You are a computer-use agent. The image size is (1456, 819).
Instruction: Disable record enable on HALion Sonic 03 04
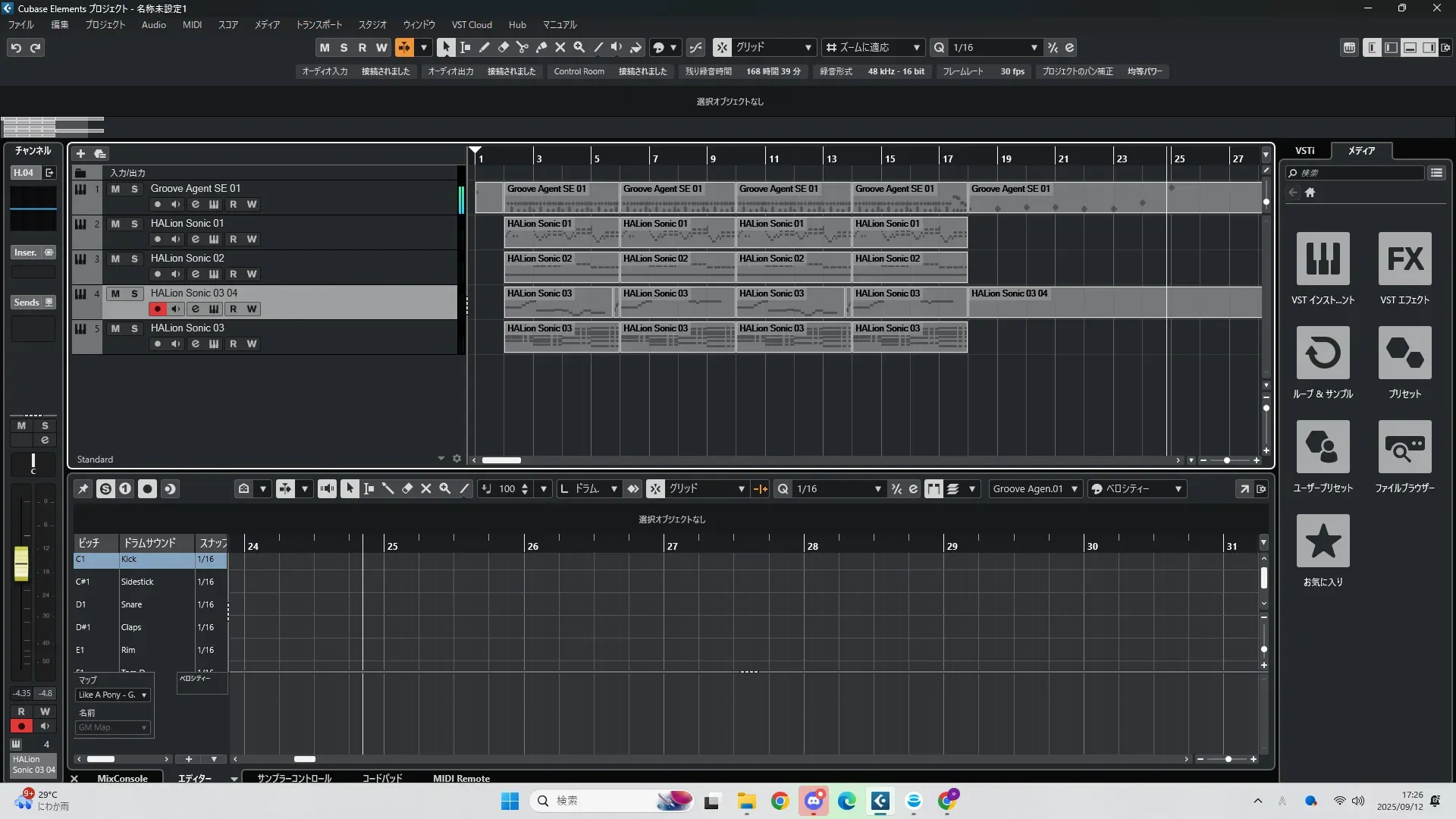coord(157,309)
